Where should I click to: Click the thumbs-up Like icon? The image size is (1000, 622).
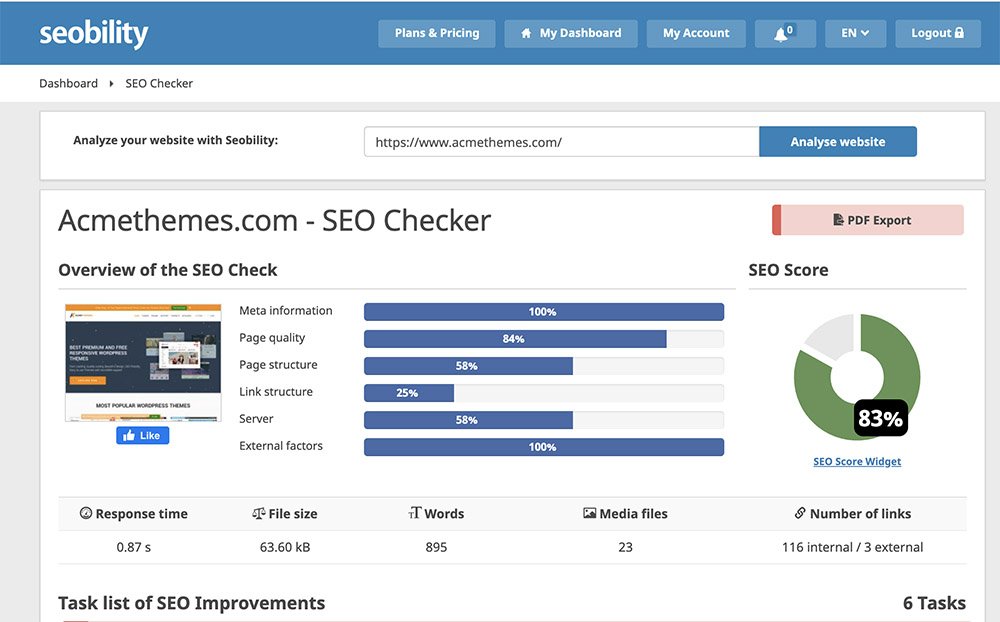pyautogui.click(x=129, y=435)
